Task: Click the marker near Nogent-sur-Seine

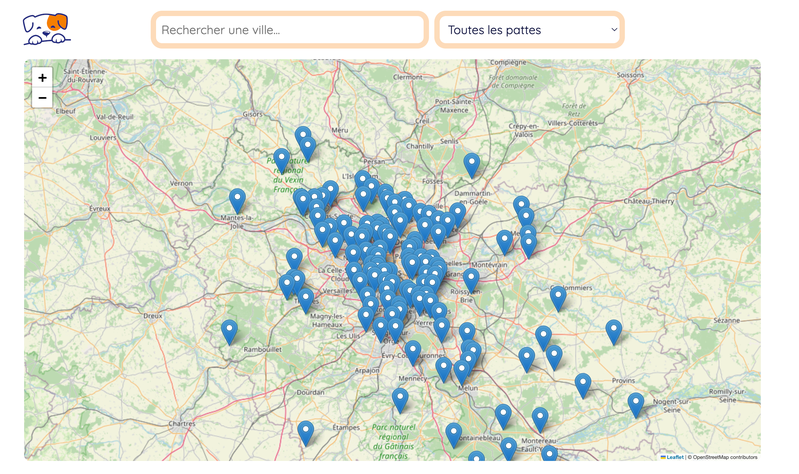Action: pos(635,405)
